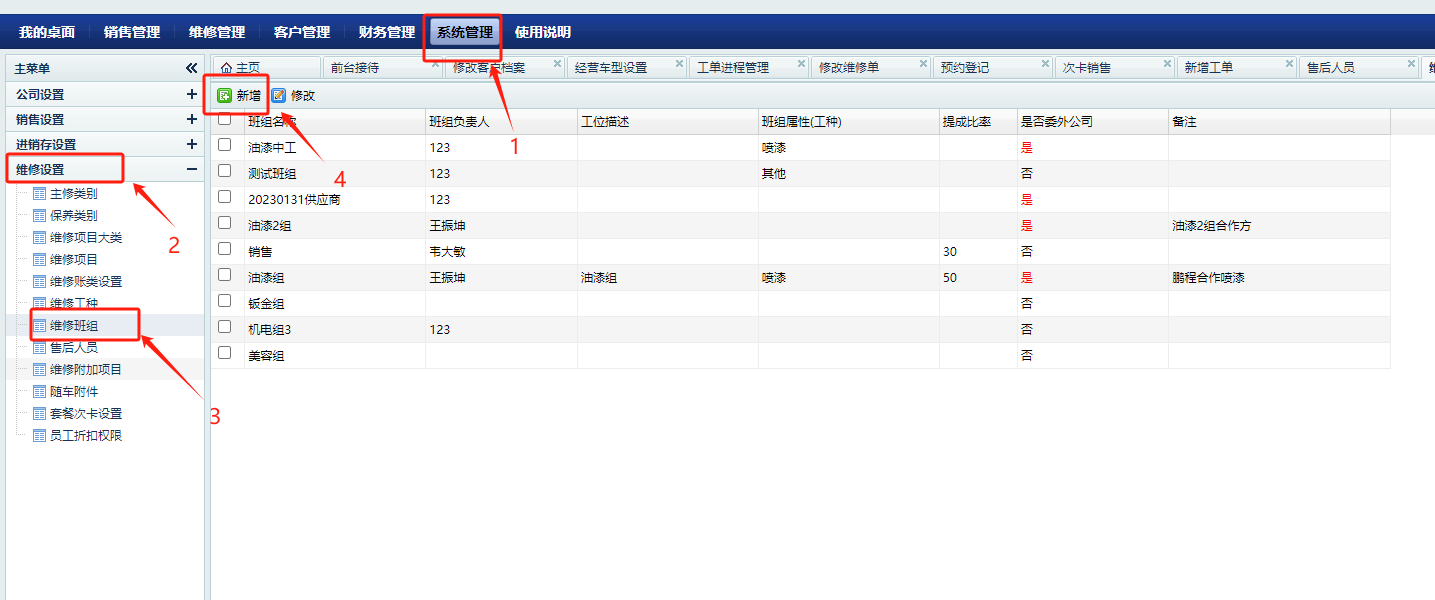Toggle the select-all header checkbox
The image size is (1435, 600).
225,119
